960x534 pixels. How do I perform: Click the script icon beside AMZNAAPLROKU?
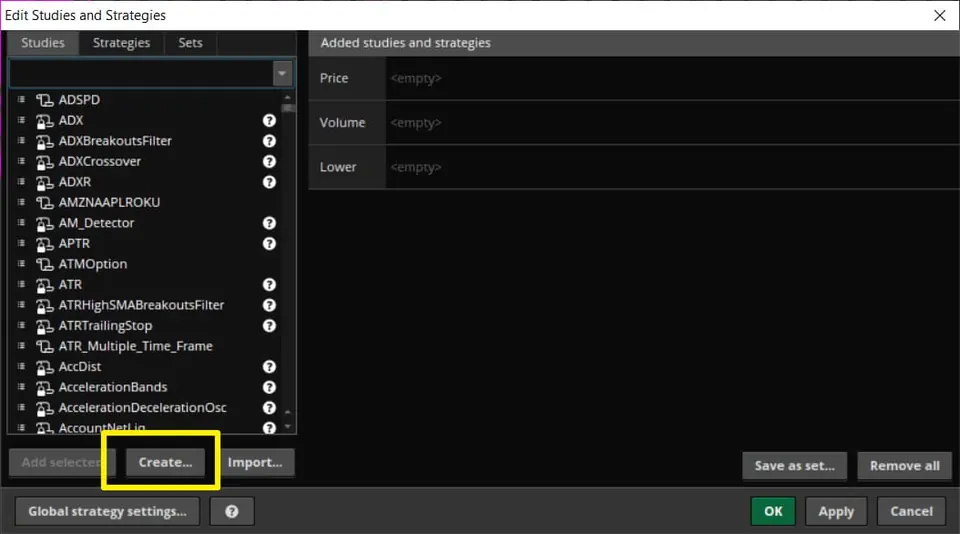pos(44,203)
